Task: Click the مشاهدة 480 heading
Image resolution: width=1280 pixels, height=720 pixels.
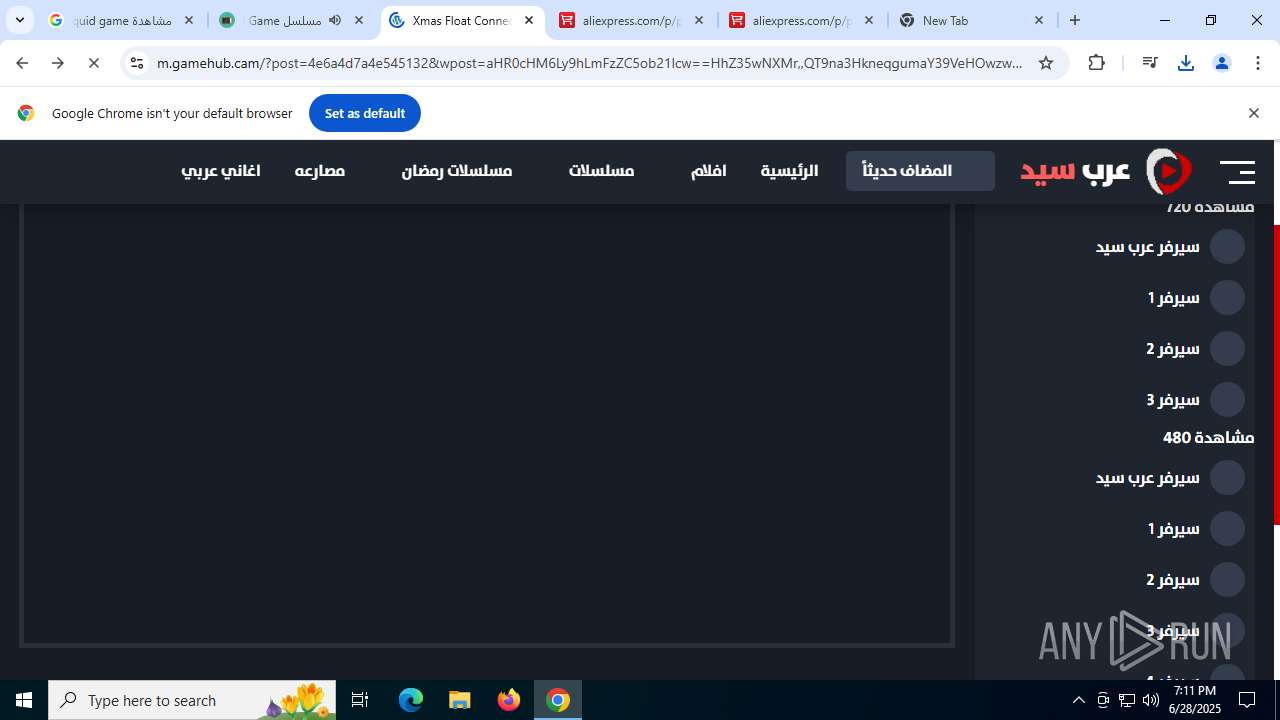Action: pos(1208,438)
